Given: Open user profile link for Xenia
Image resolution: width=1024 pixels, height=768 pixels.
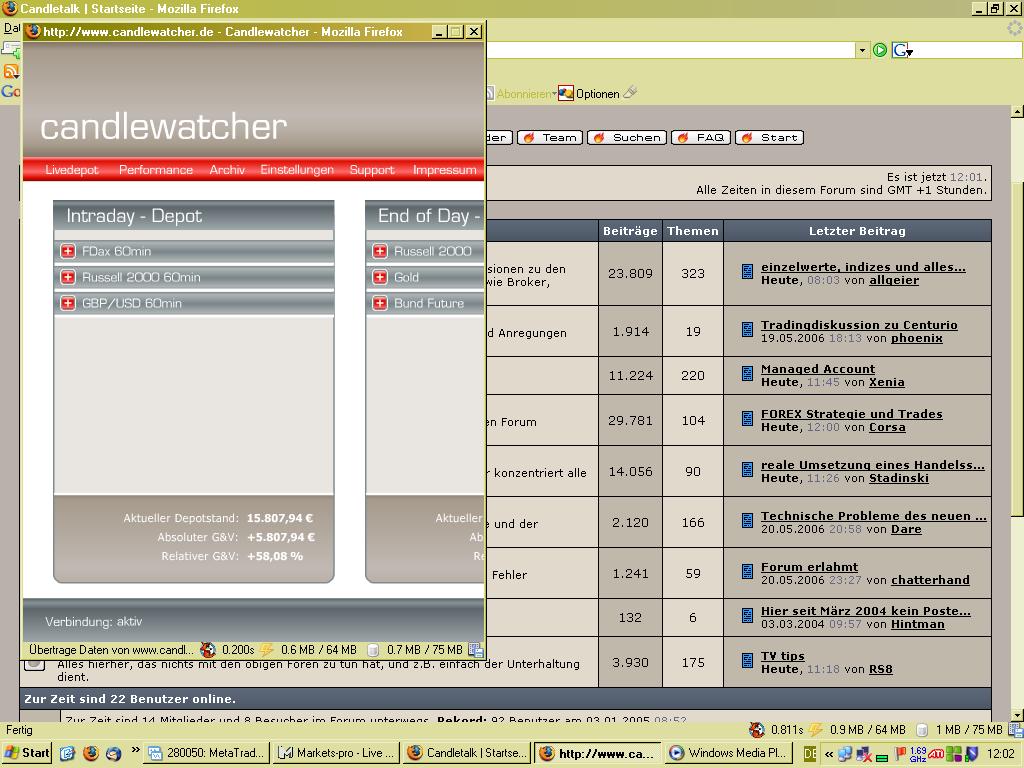Looking at the screenshot, I should (x=886, y=382).
